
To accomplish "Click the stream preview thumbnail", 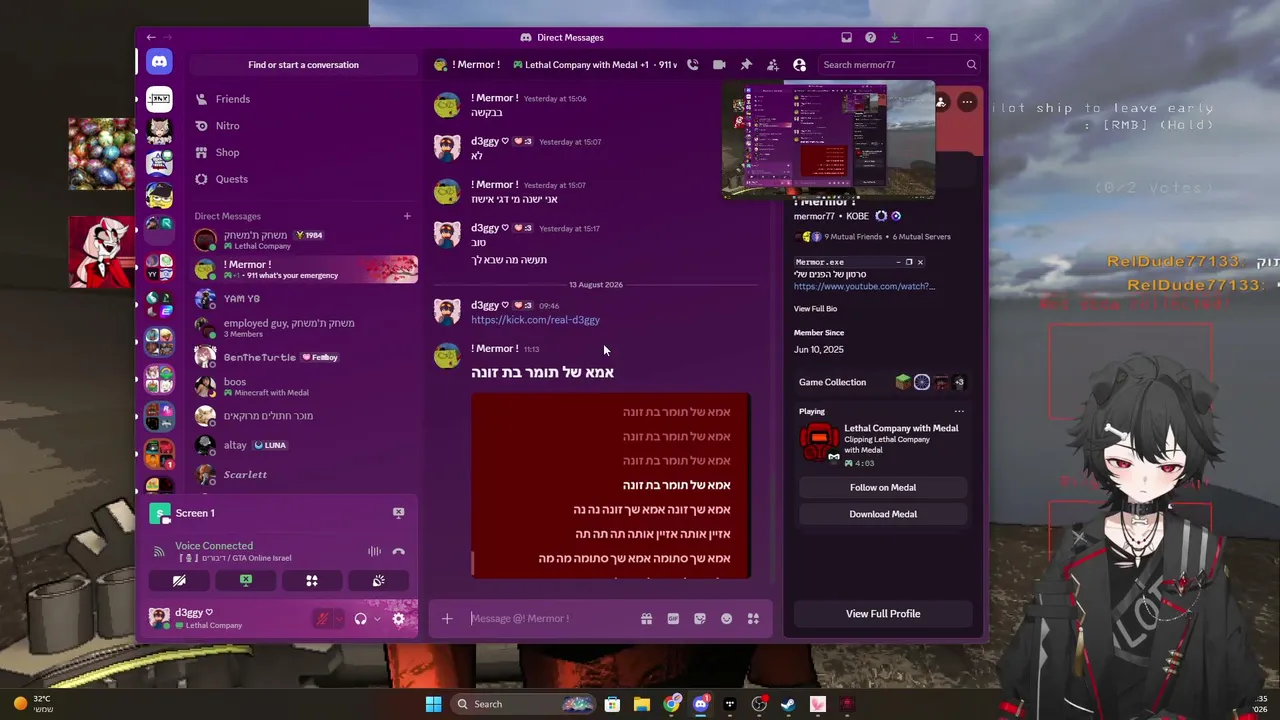I will pos(828,139).
